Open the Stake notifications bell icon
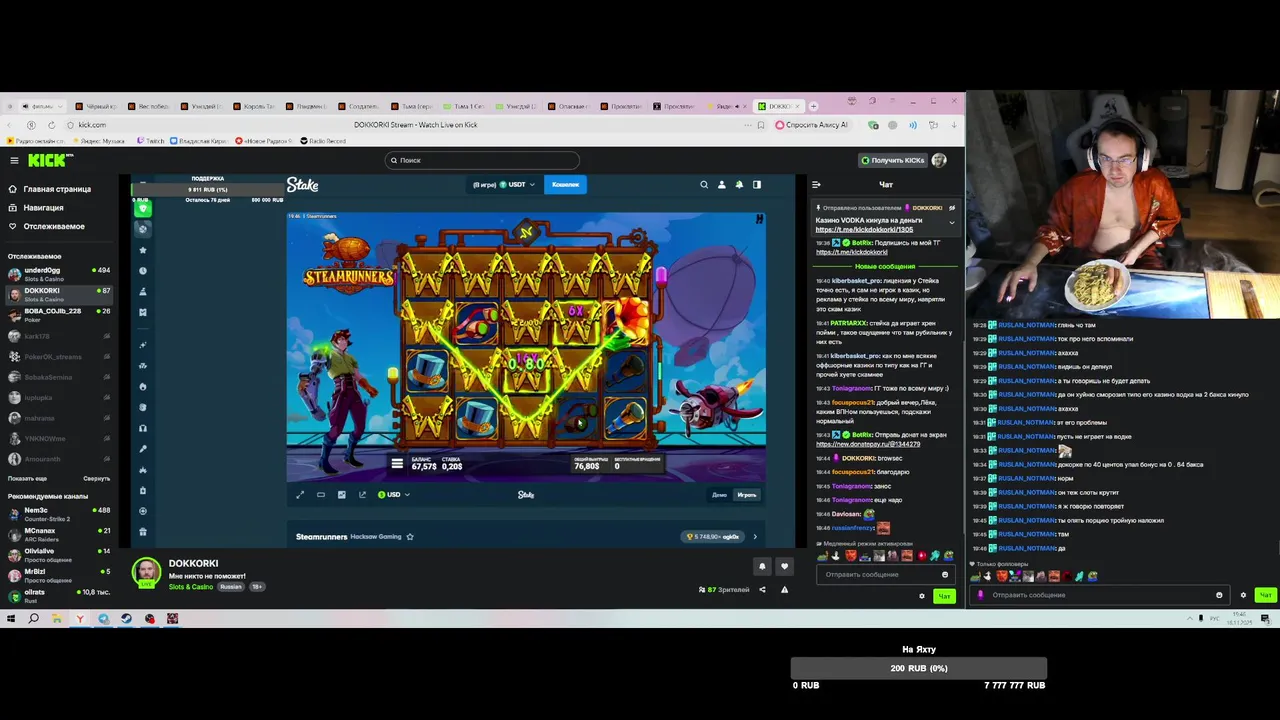 739,185
